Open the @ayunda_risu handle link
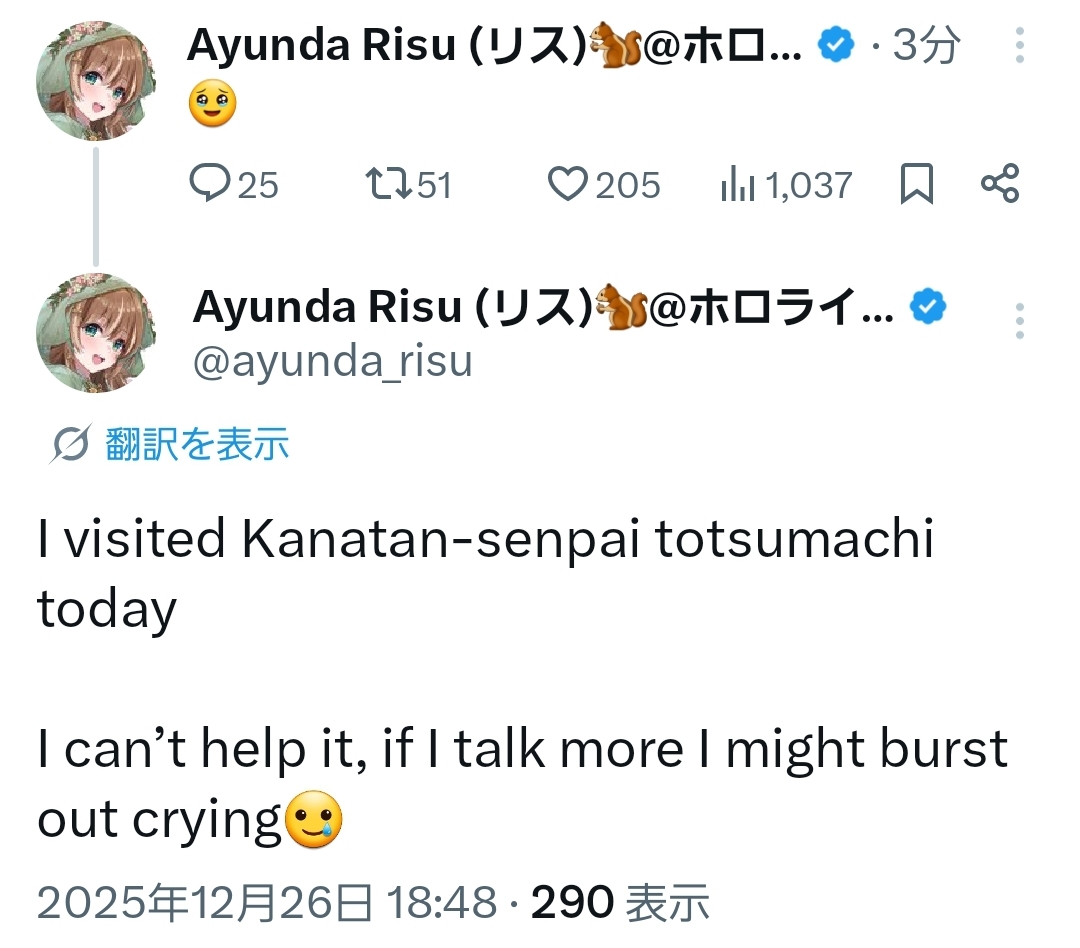Screen dimensions: 1080x948 pos(332,362)
